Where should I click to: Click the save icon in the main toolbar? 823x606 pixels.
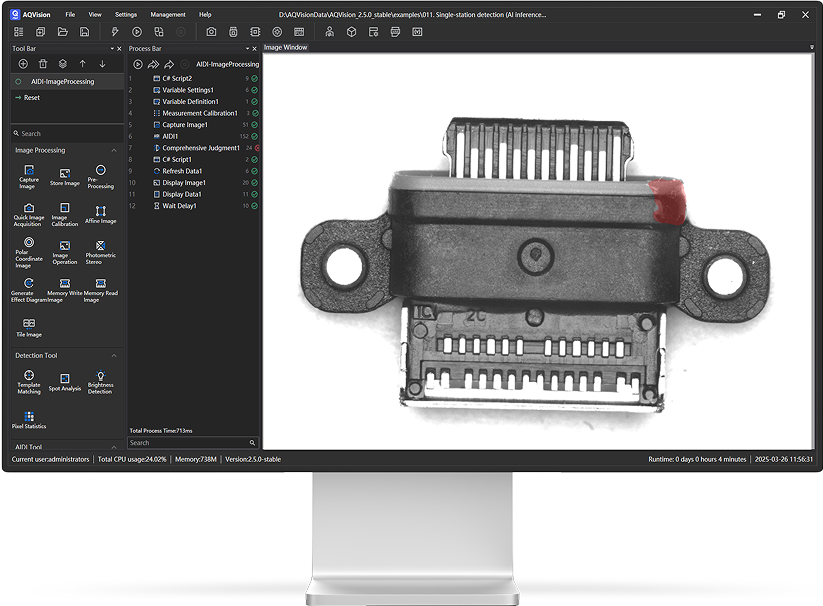pyautogui.click(x=84, y=32)
